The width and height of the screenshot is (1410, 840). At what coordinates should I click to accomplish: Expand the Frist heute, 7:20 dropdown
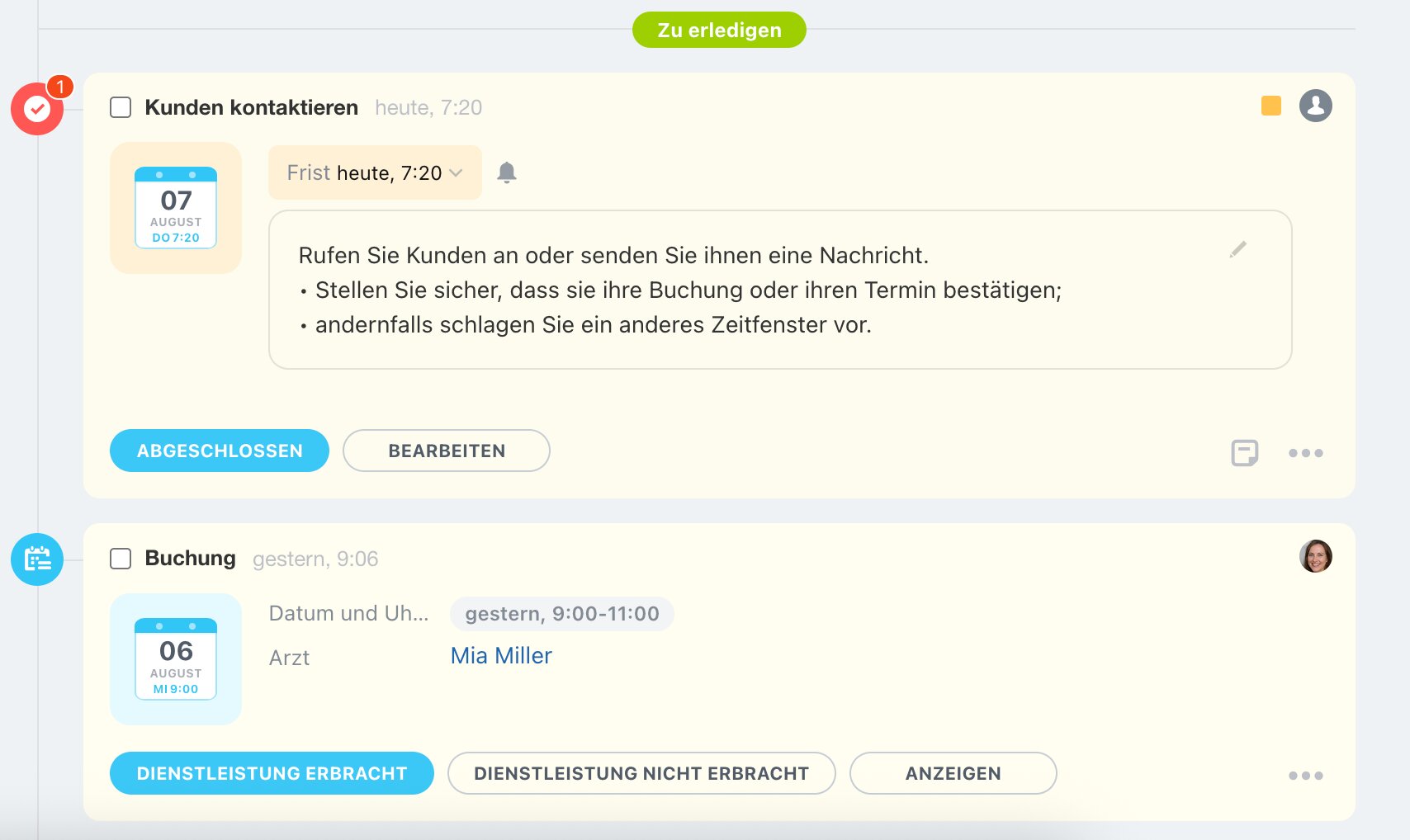click(x=375, y=172)
